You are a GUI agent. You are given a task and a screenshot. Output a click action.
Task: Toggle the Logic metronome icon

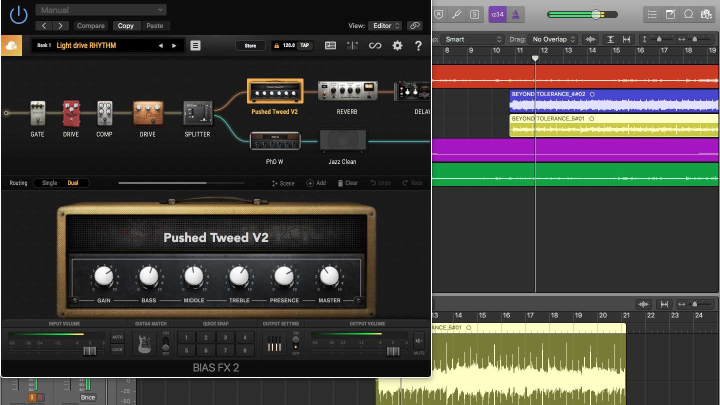515,14
